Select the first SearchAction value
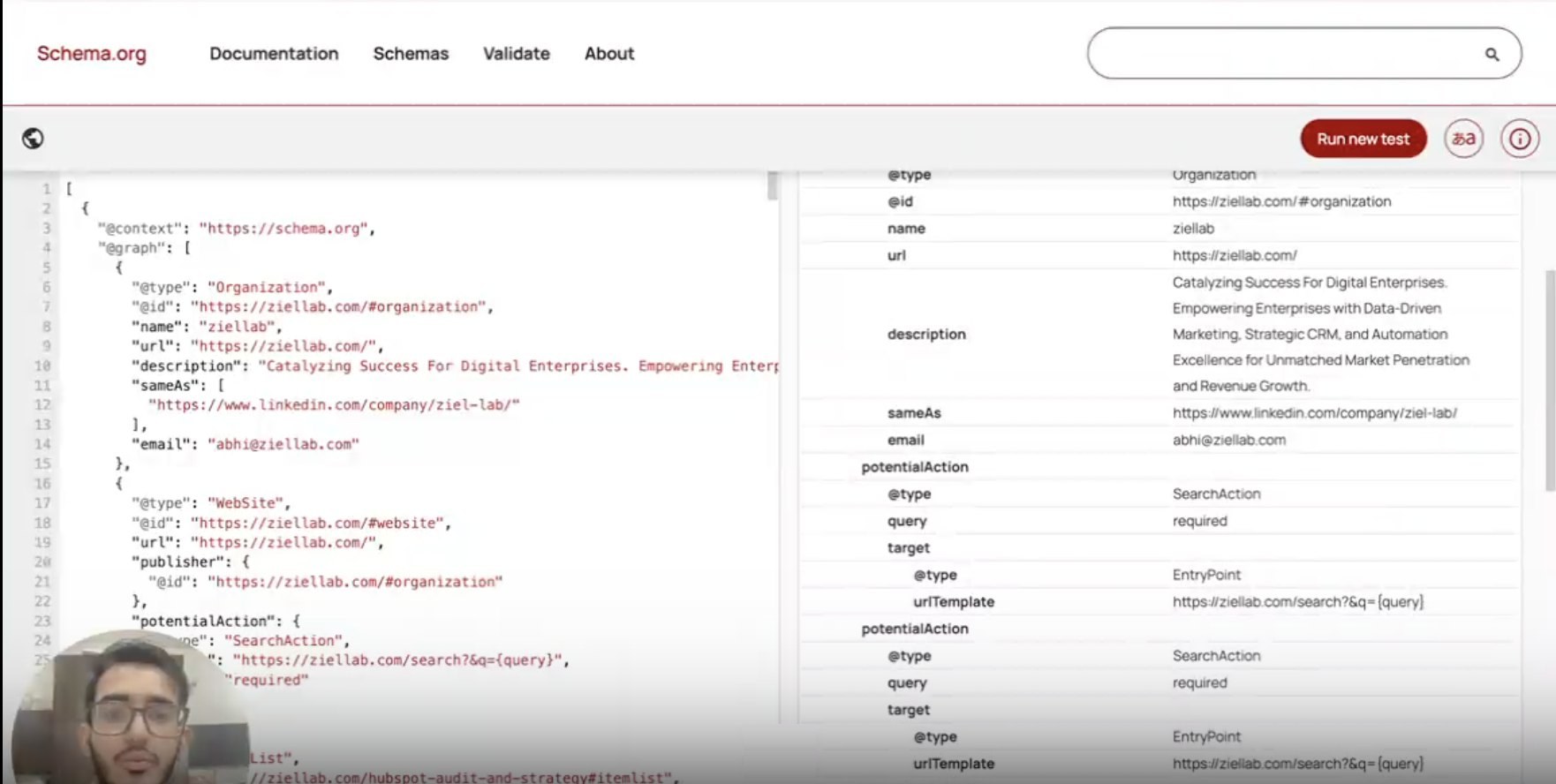 [1216, 494]
